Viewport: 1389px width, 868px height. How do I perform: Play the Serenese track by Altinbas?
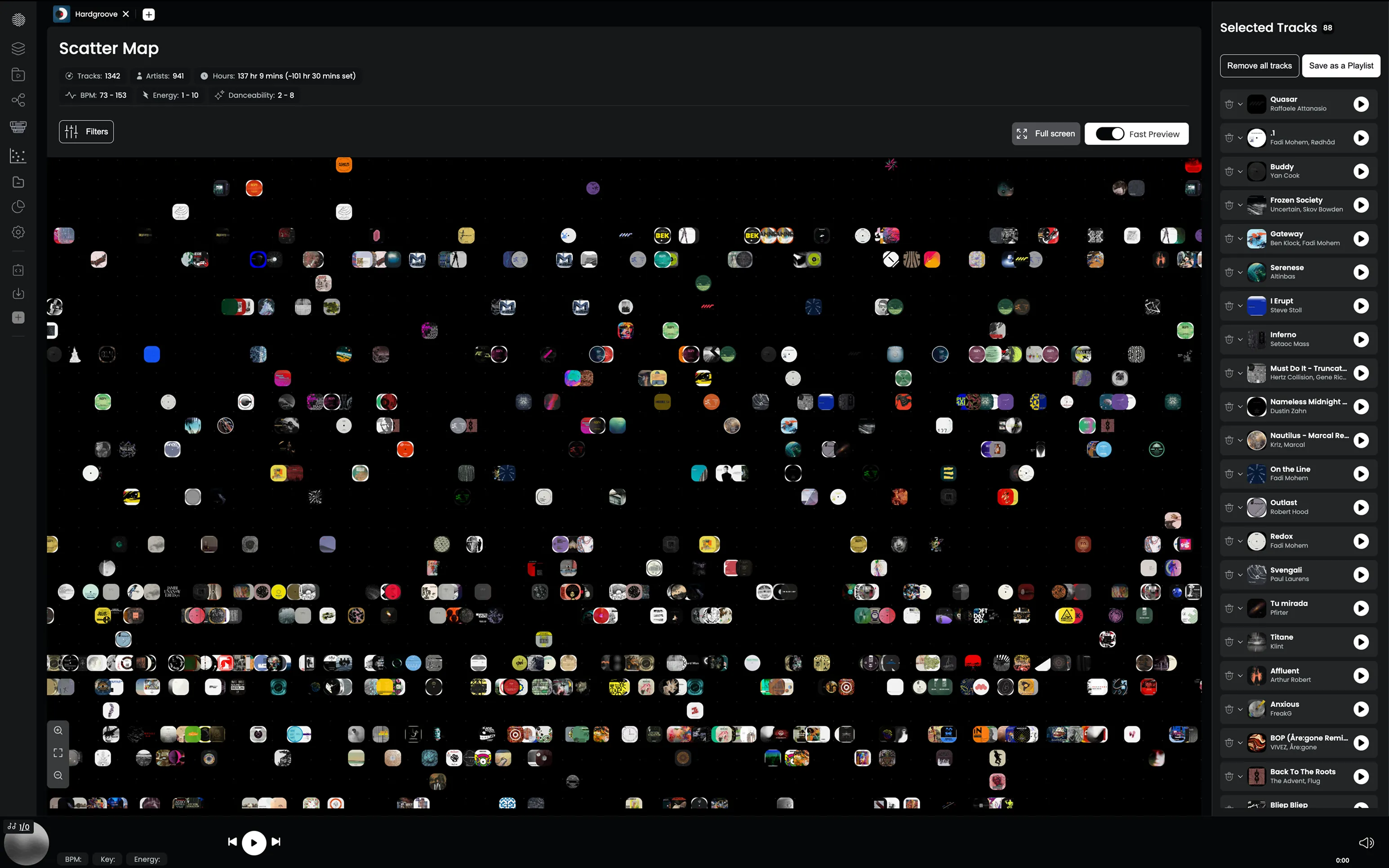pyautogui.click(x=1361, y=272)
